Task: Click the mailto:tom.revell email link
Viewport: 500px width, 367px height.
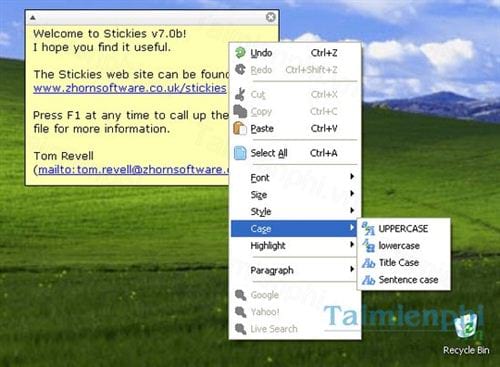Action: pyautogui.click(x=134, y=170)
